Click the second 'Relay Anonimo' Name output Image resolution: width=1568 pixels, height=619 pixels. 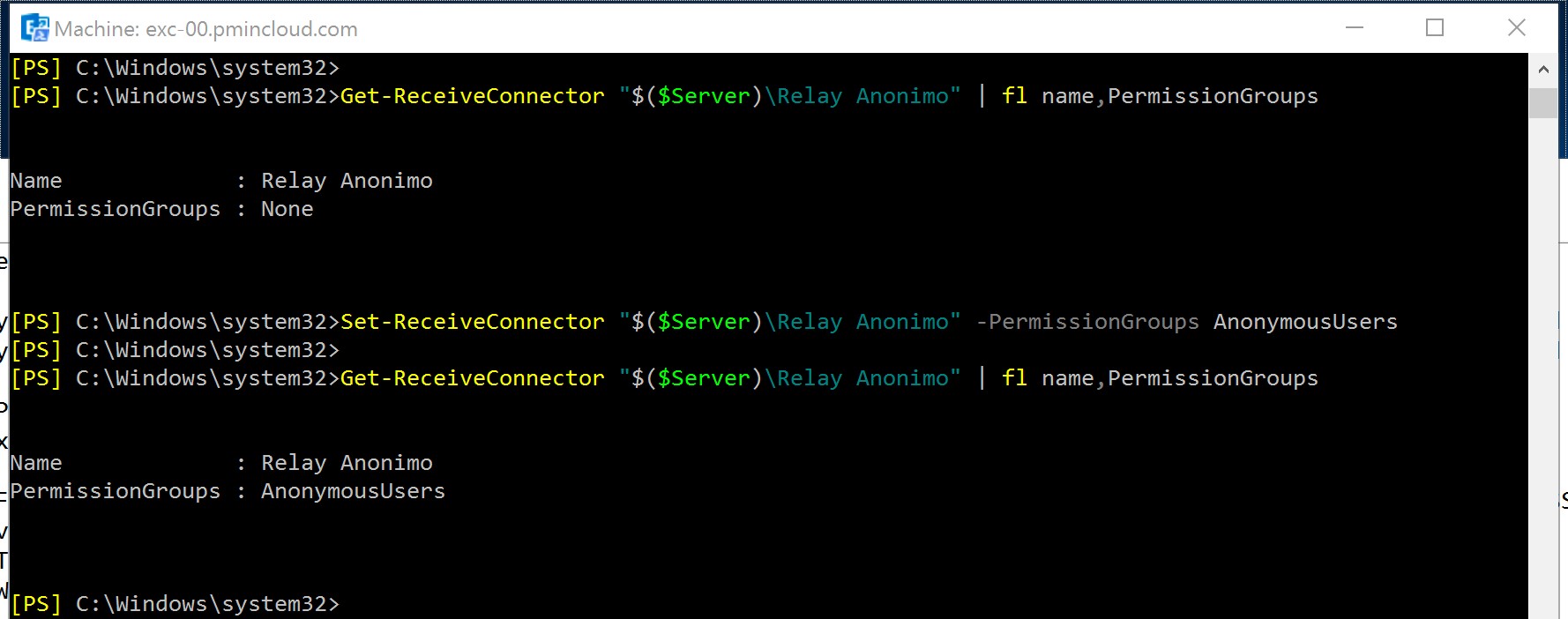coord(347,463)
